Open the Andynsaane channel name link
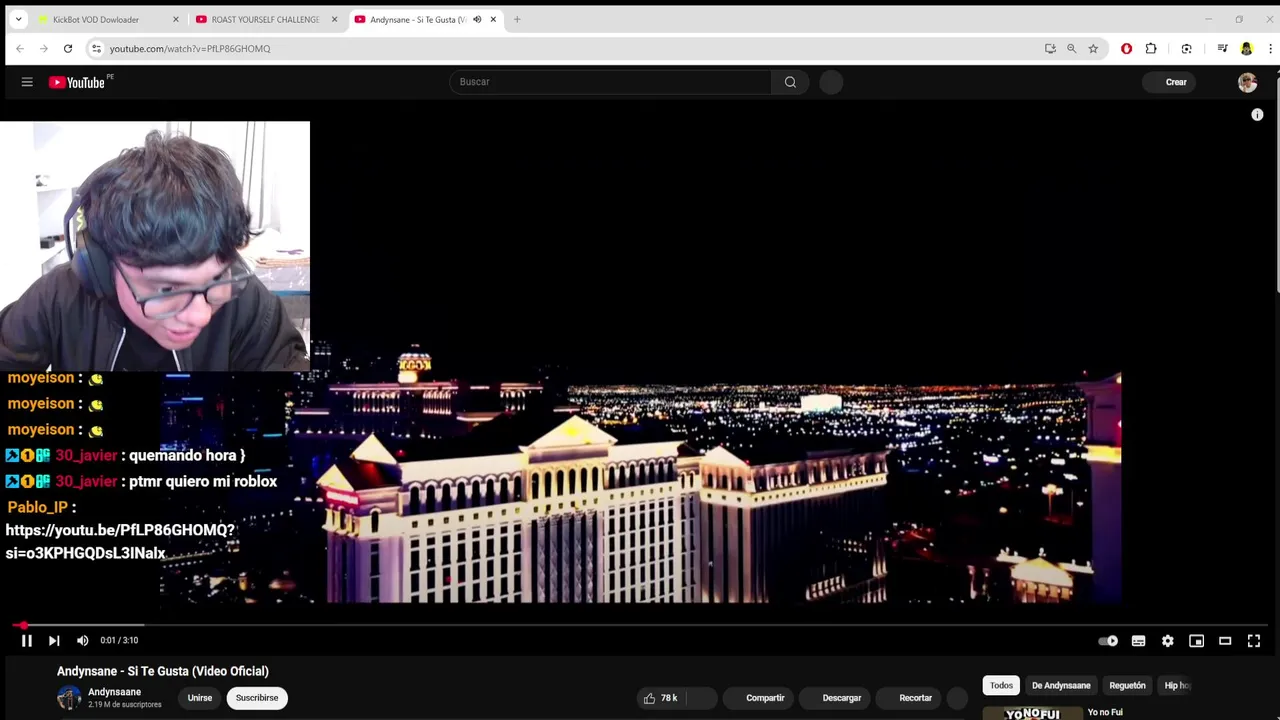The image size is (1280, 720). coord(114,692)
